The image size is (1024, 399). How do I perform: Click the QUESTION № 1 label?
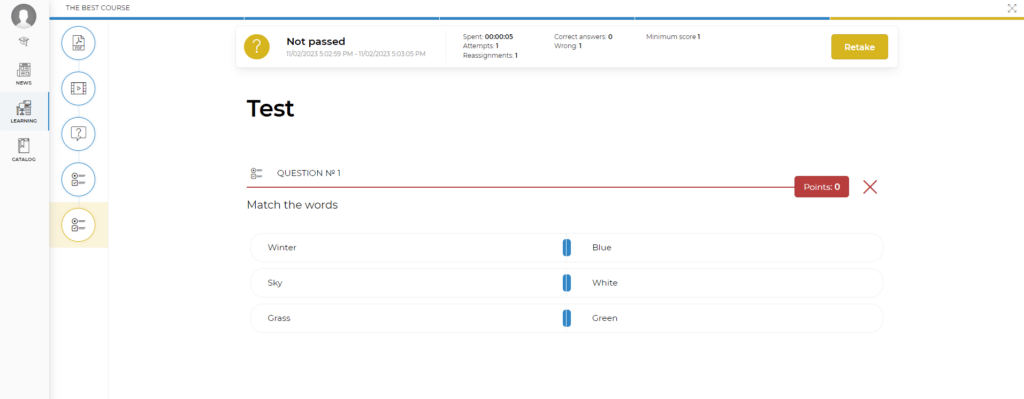coord(309,173)
